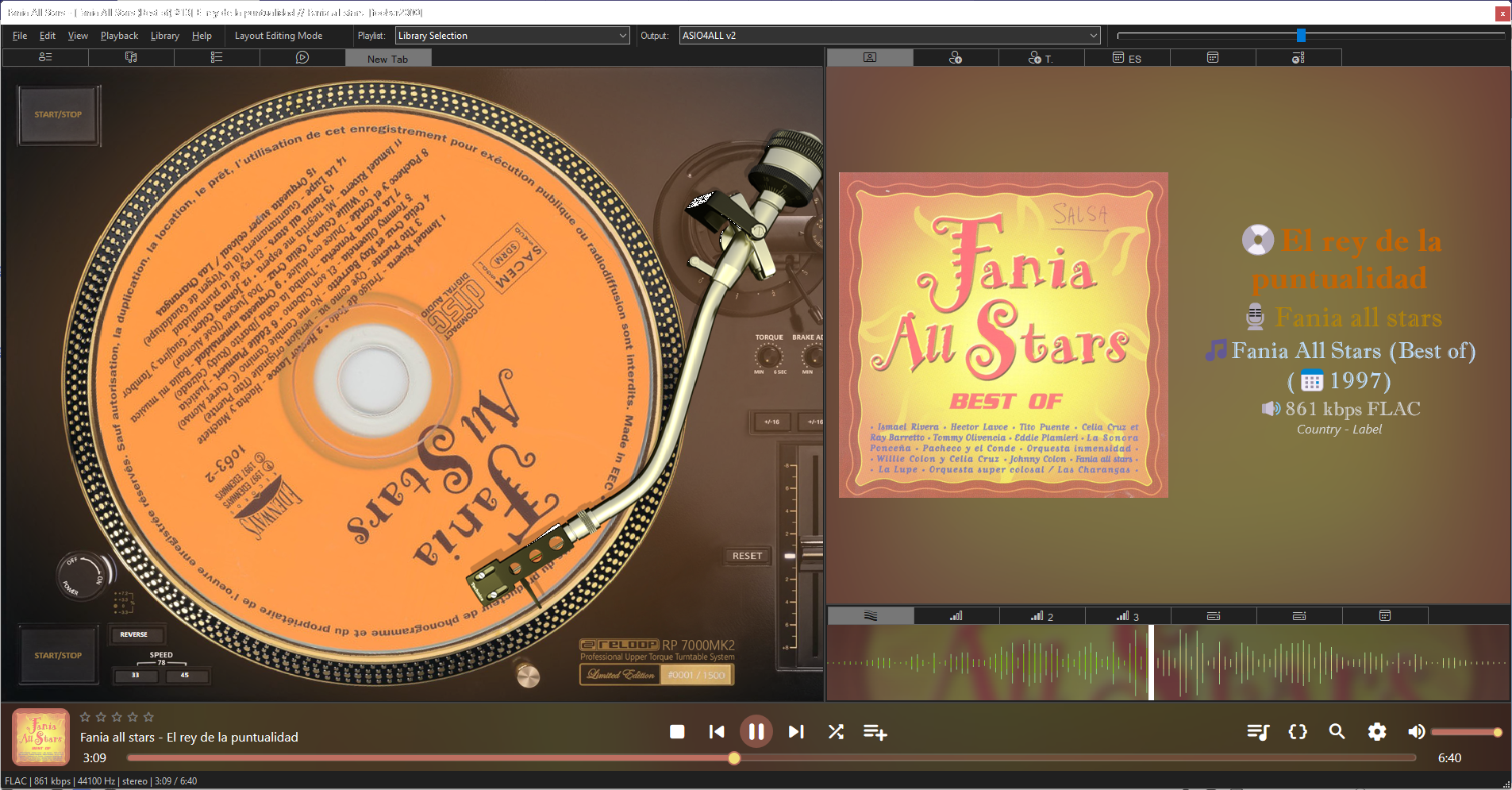Rate the track two stars

(101, 716)
